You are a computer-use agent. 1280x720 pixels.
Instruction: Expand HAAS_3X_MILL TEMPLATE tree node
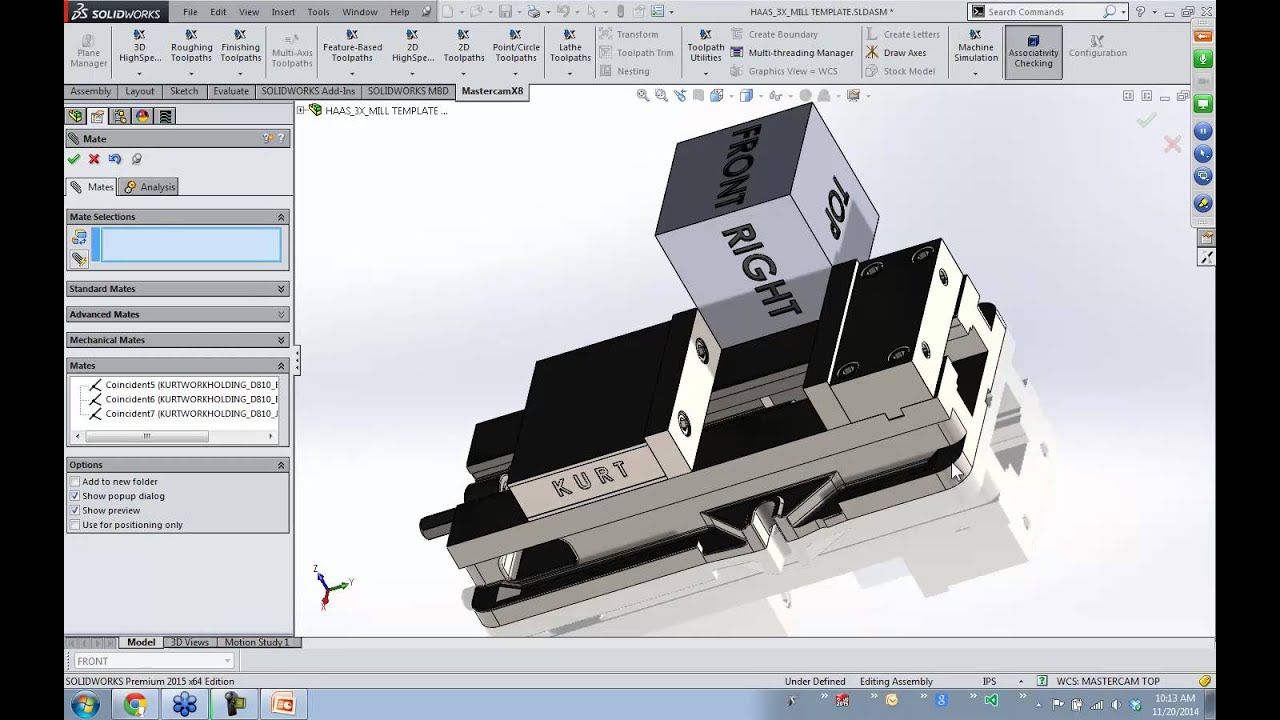[301, 111]
